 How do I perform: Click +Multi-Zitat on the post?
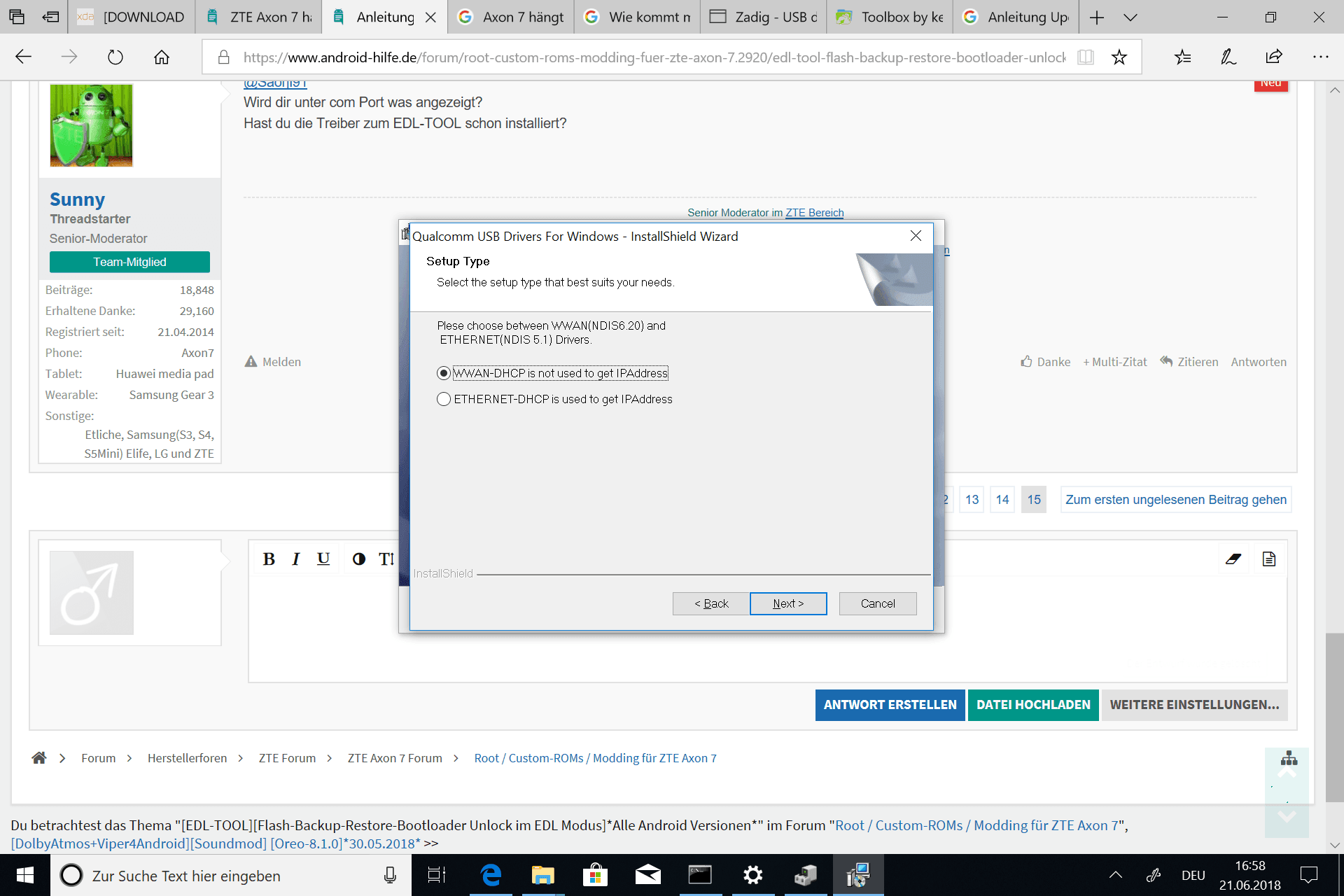[x=1114, y=362]
